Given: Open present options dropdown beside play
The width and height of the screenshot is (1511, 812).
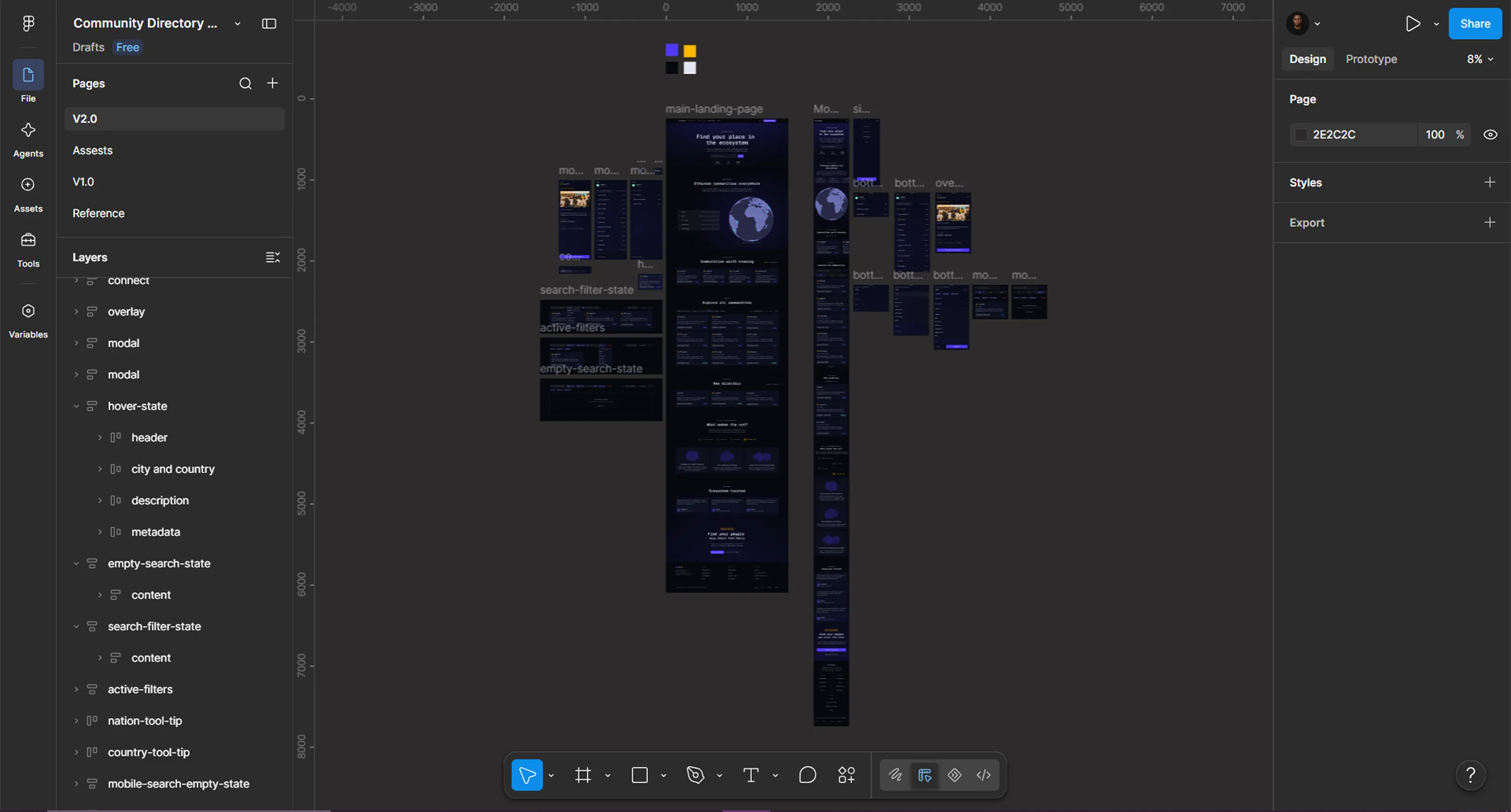Looking at the screenshot, I should pos(1436,24).
